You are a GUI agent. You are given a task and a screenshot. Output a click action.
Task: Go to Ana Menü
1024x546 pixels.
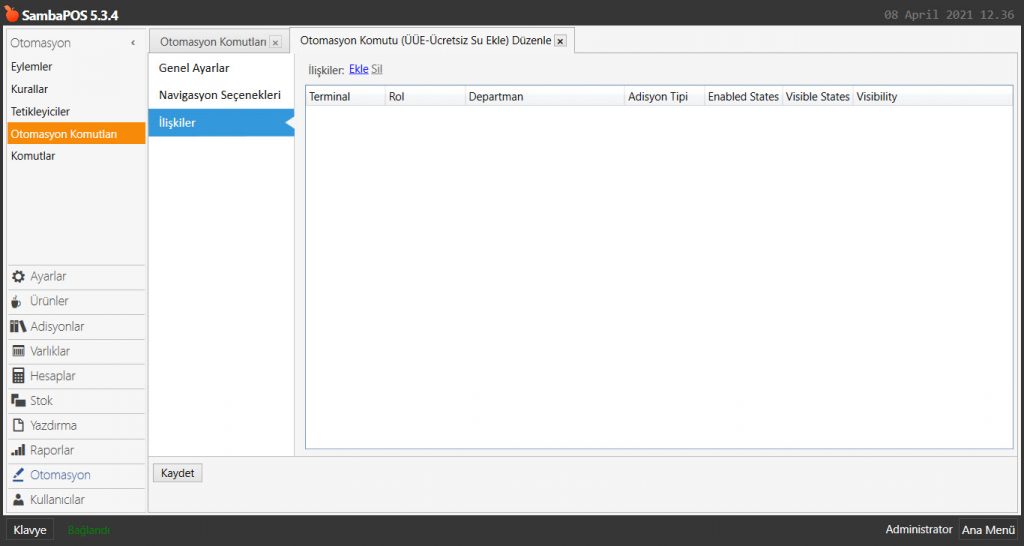[987, 530]
